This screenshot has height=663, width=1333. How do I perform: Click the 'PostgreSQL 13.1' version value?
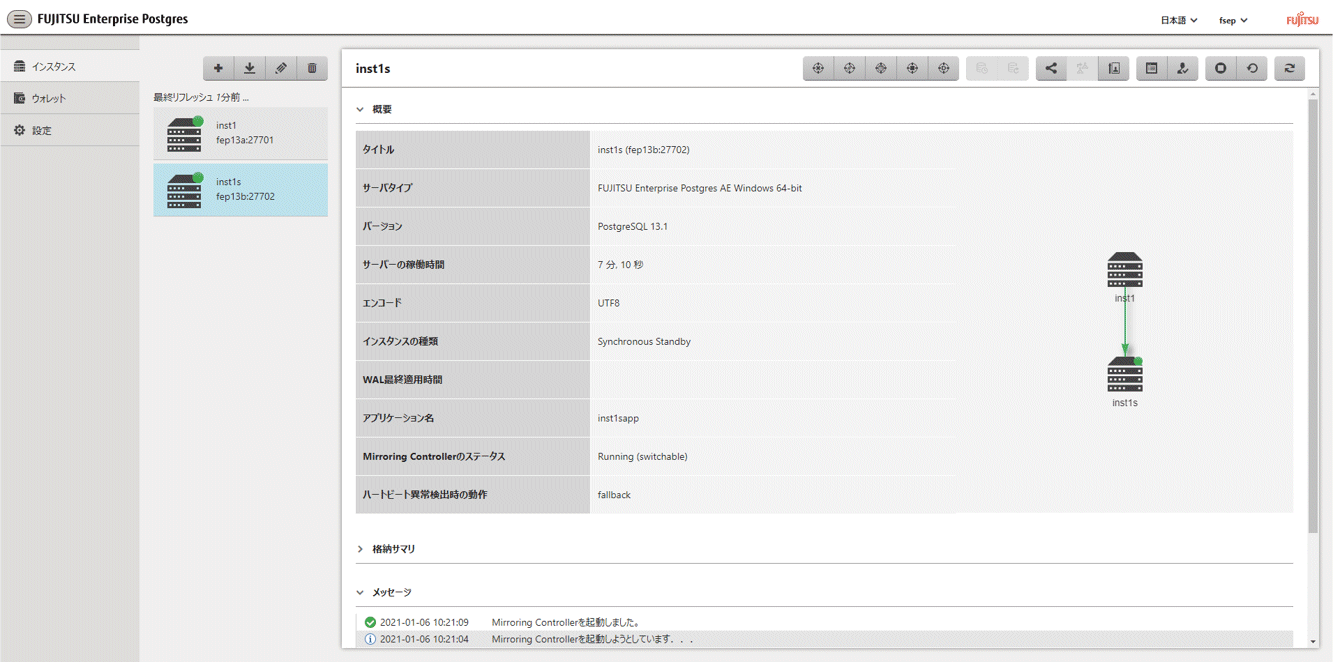pos(633,227)
